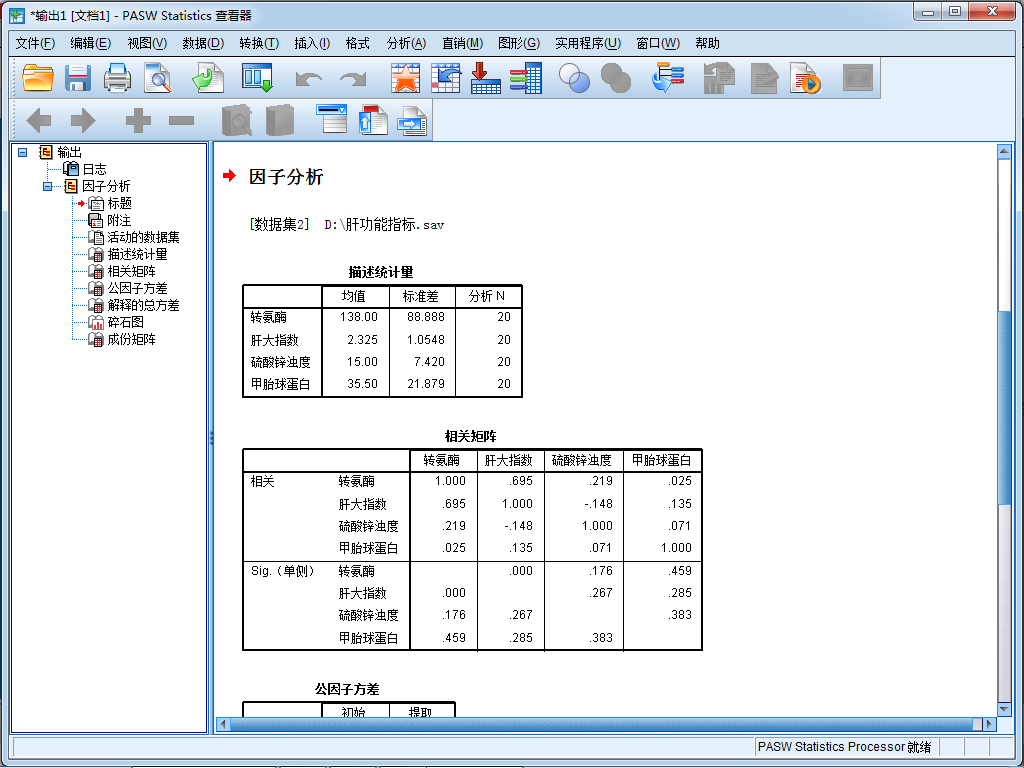Click the Demote right arrow icon
This screenshot has height=768, width=1024.
coord(83,120)
